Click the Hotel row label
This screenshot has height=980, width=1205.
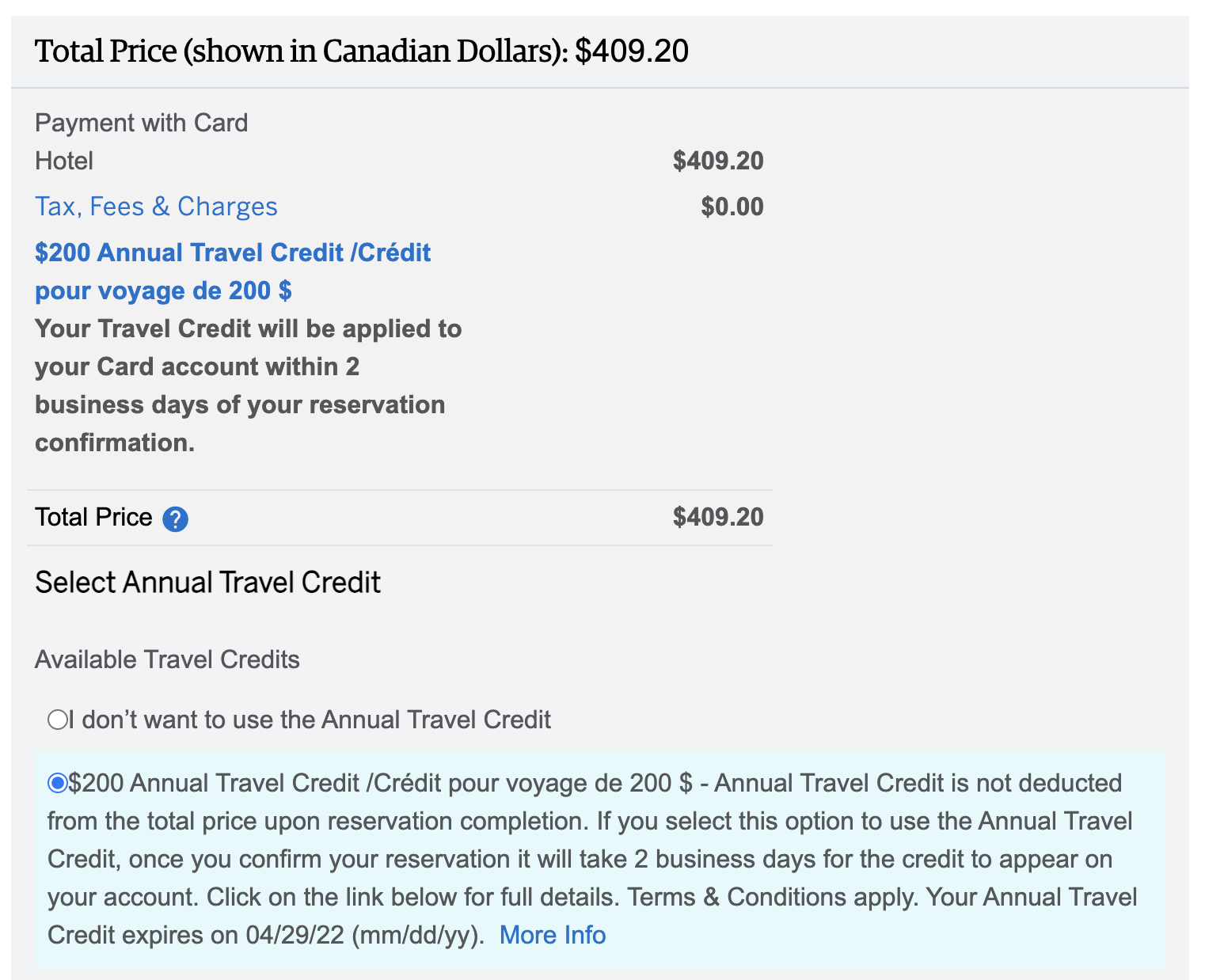tap(64, 161)
